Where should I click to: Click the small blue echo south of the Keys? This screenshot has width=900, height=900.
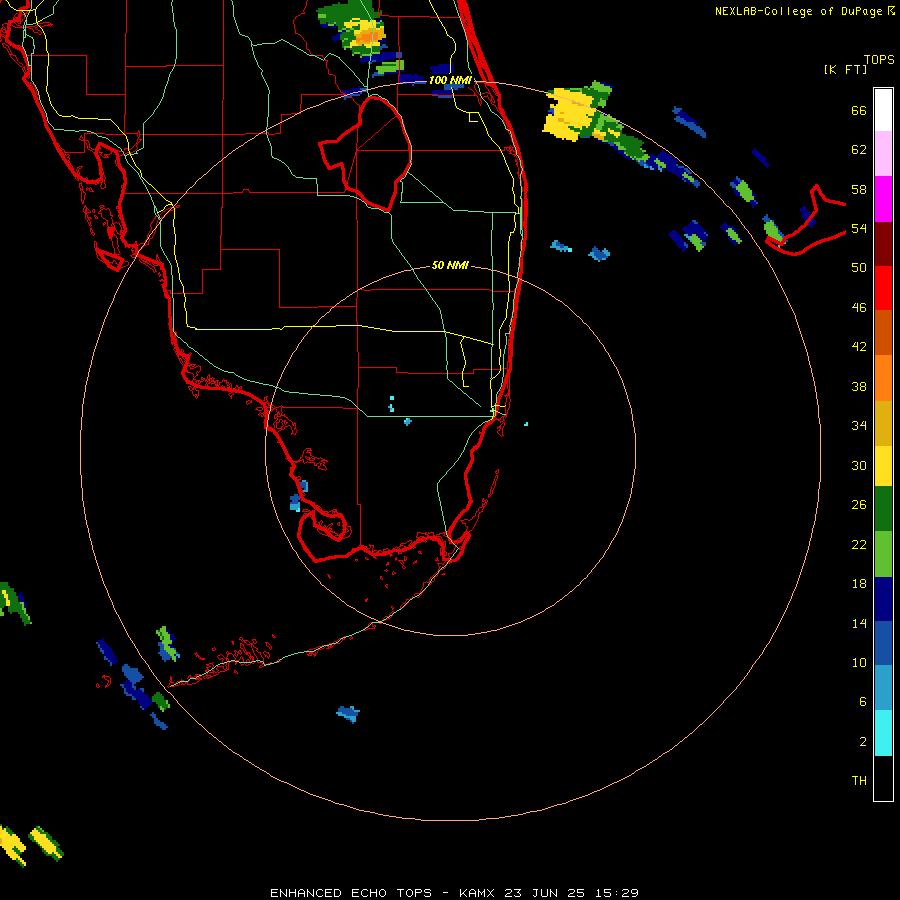348,713
